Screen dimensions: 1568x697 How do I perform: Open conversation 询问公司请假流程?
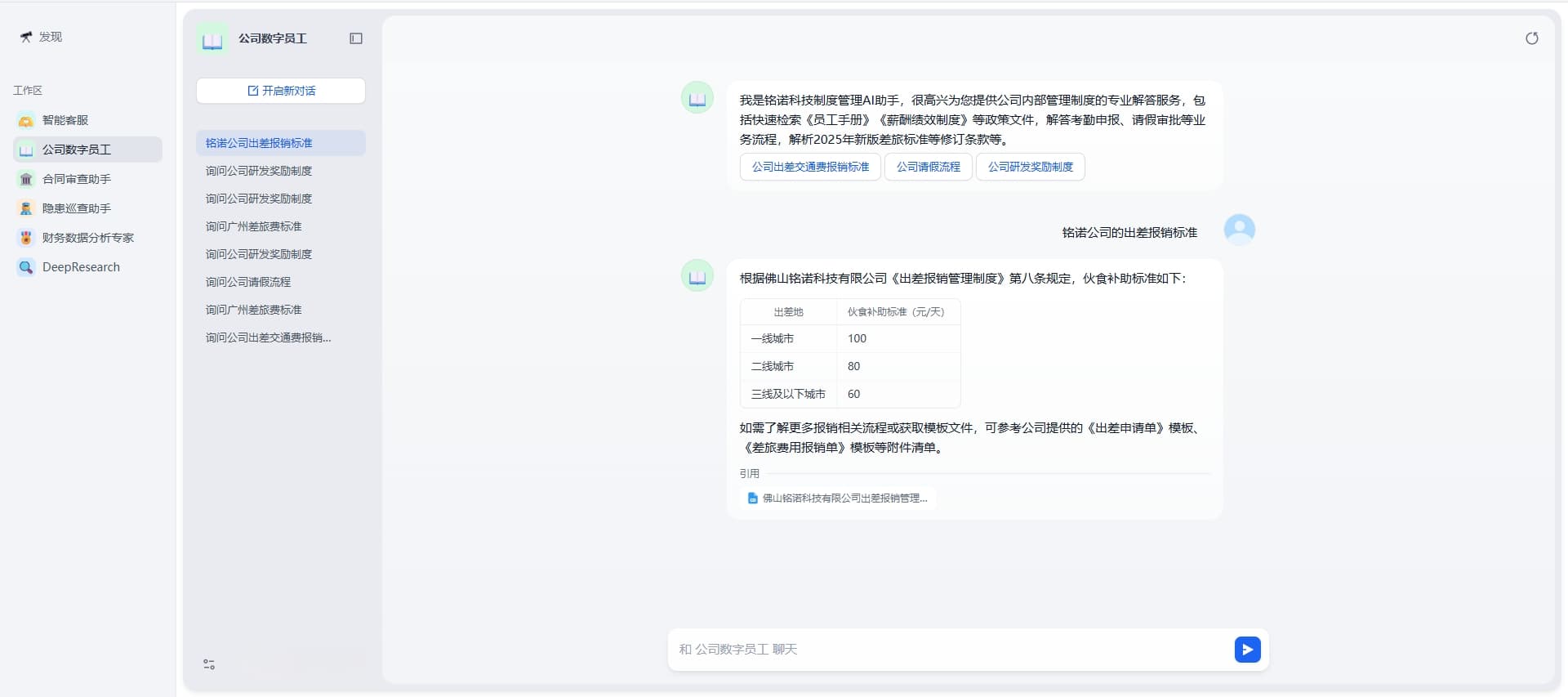(281, 282)
